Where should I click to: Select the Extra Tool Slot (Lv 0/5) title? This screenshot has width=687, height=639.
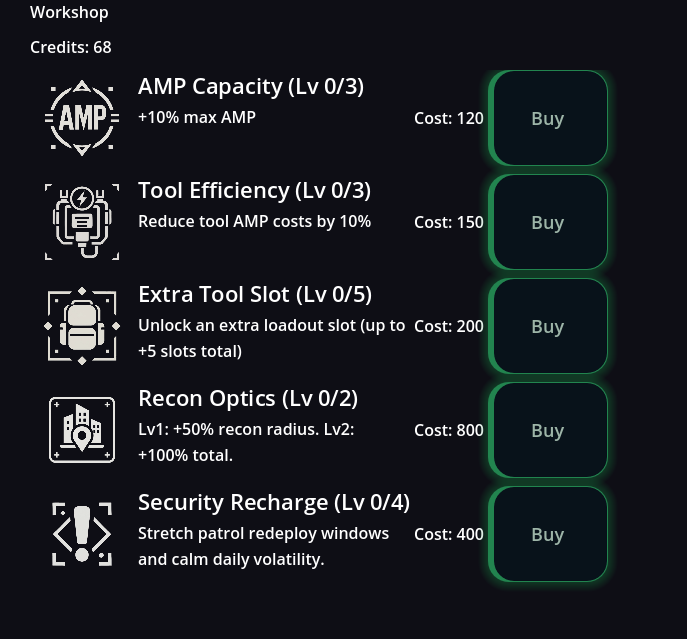[255, 295]
